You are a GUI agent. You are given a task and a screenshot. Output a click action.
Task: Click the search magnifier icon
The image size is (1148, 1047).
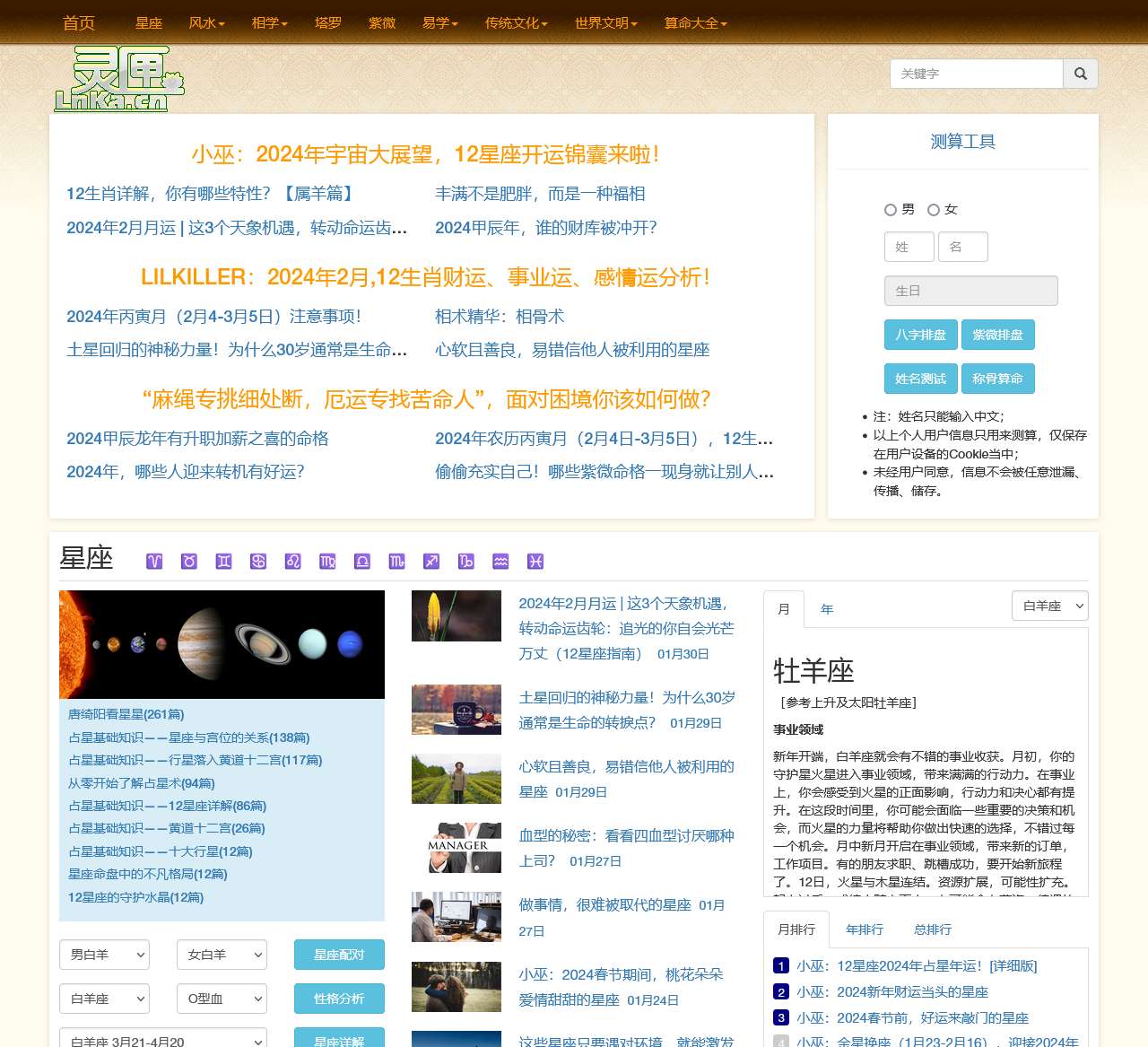(1080, 74)
